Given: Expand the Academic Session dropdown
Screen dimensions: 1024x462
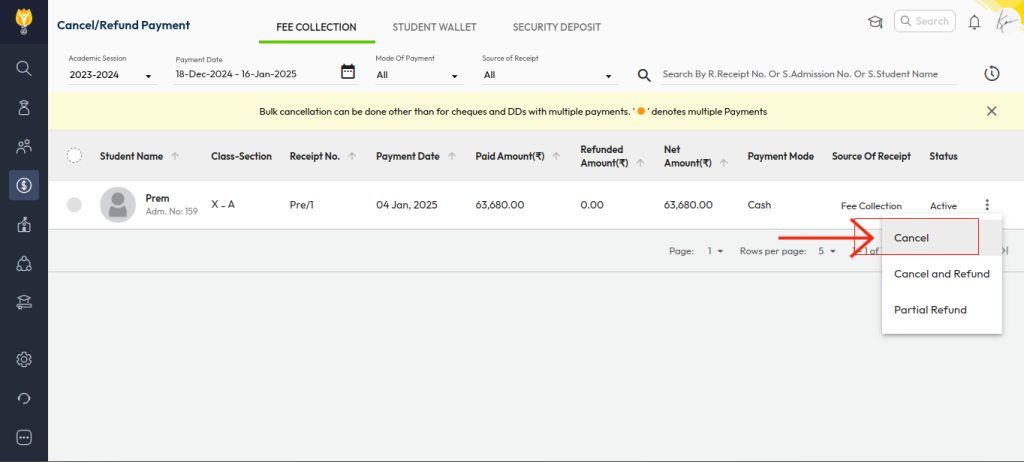Looking at the screenshot, I should pos(112,75).
